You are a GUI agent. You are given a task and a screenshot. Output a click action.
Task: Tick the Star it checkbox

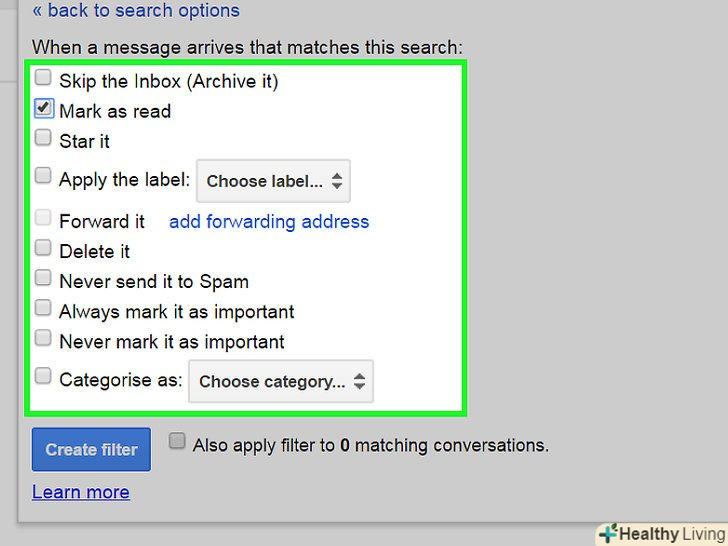point(43,138)
